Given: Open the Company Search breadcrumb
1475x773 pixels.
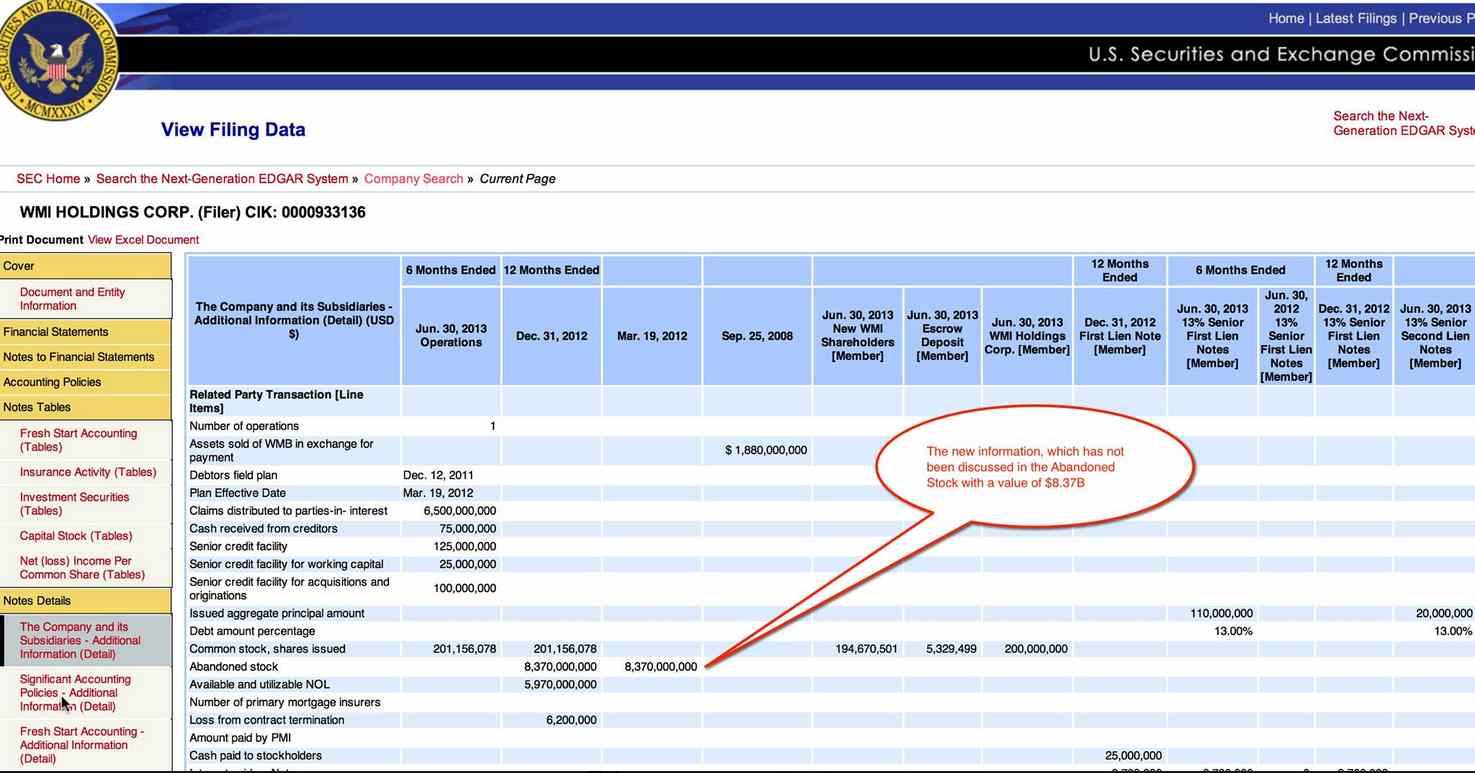Looking at the screenshot, I should [x=413, y=179].
